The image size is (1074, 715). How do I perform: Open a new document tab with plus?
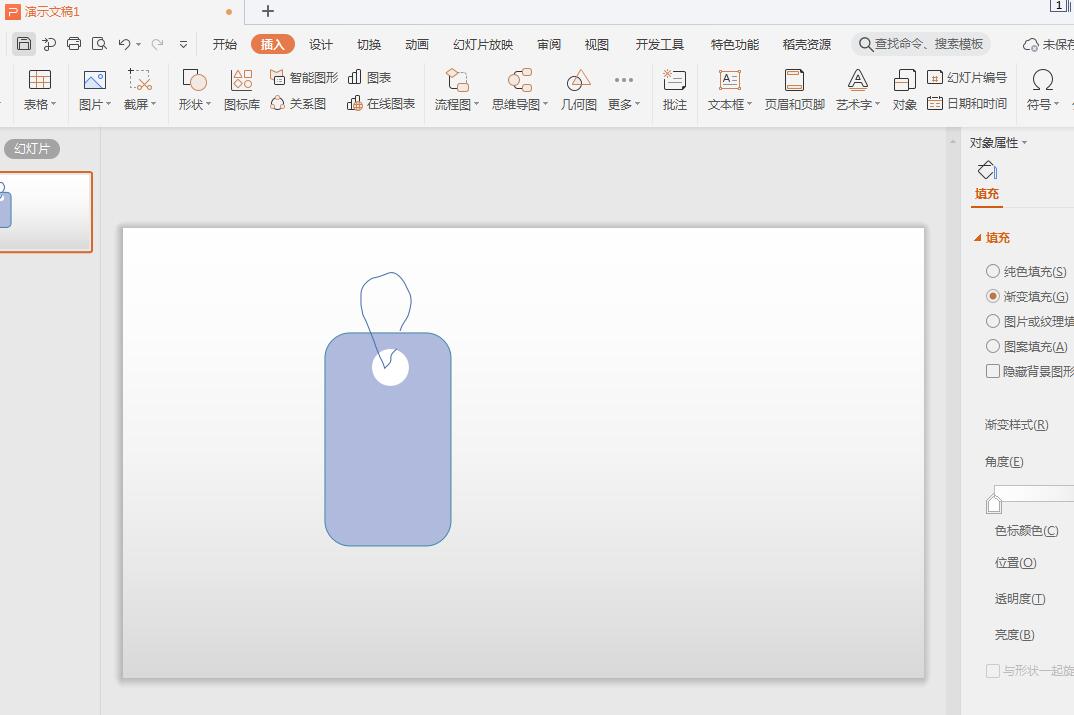coord(268,11)
